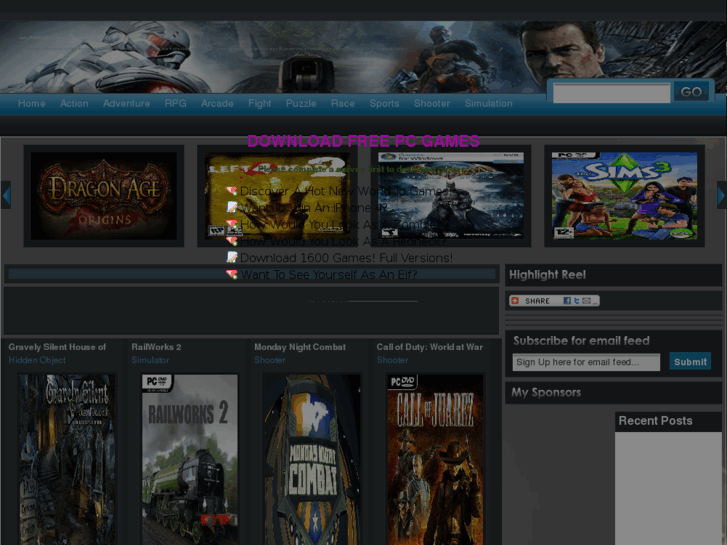The image size is (727, 545).
Task: Click the DOWNLOAD FREE PC GAMES headline
Action: pos(364,141)
